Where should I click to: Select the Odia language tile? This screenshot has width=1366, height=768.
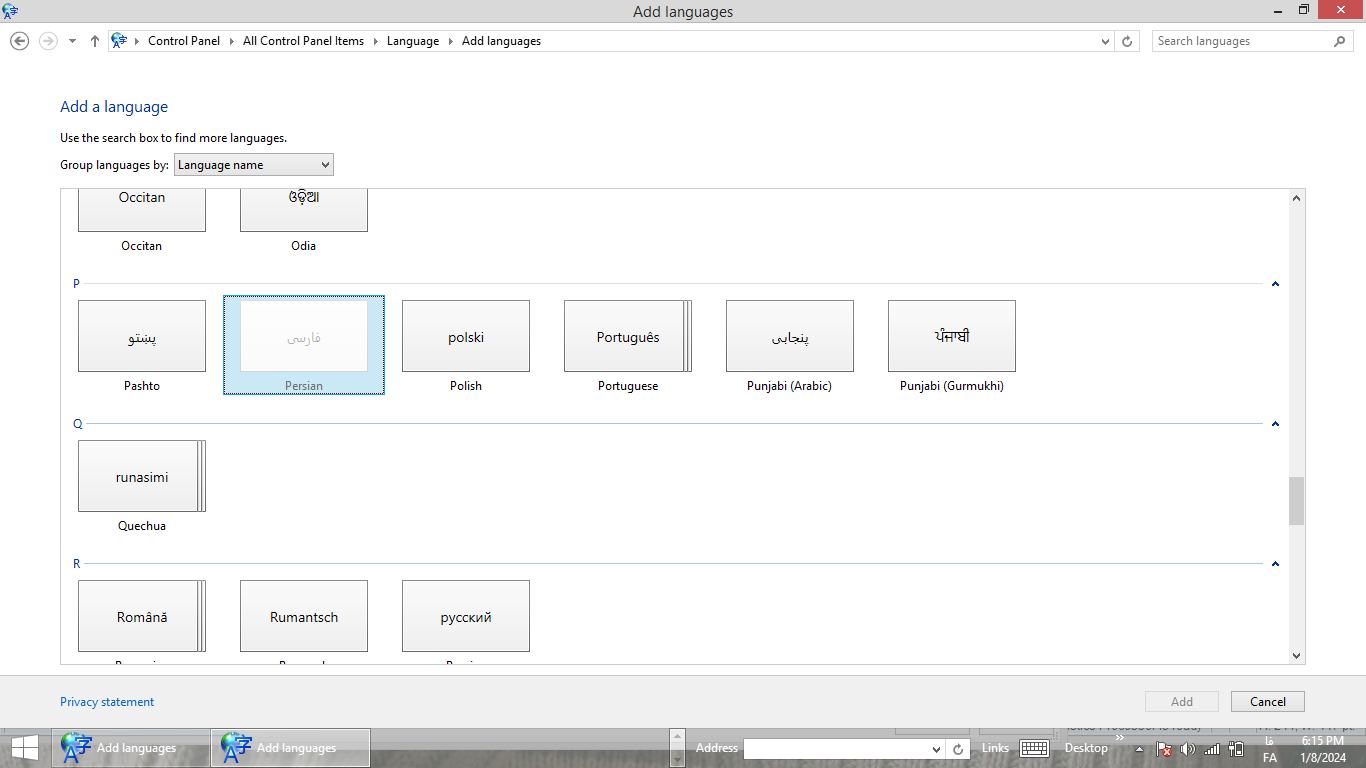[304, 220]
